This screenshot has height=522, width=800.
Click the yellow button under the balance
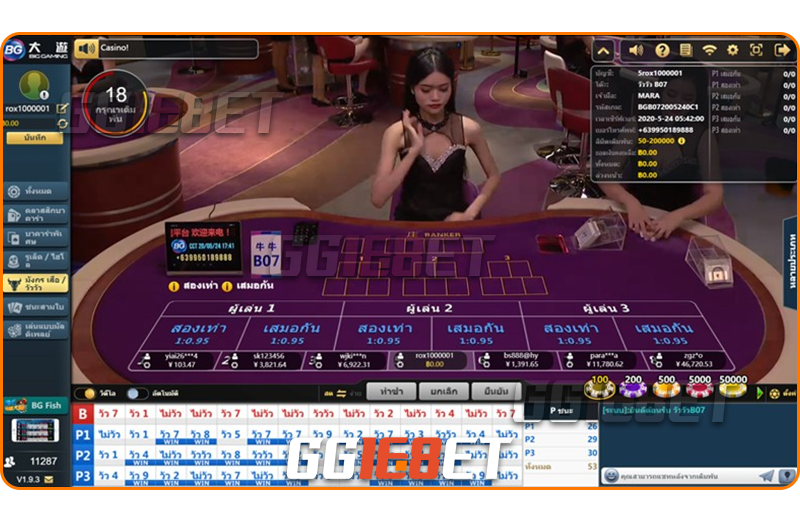click(35, 138)
